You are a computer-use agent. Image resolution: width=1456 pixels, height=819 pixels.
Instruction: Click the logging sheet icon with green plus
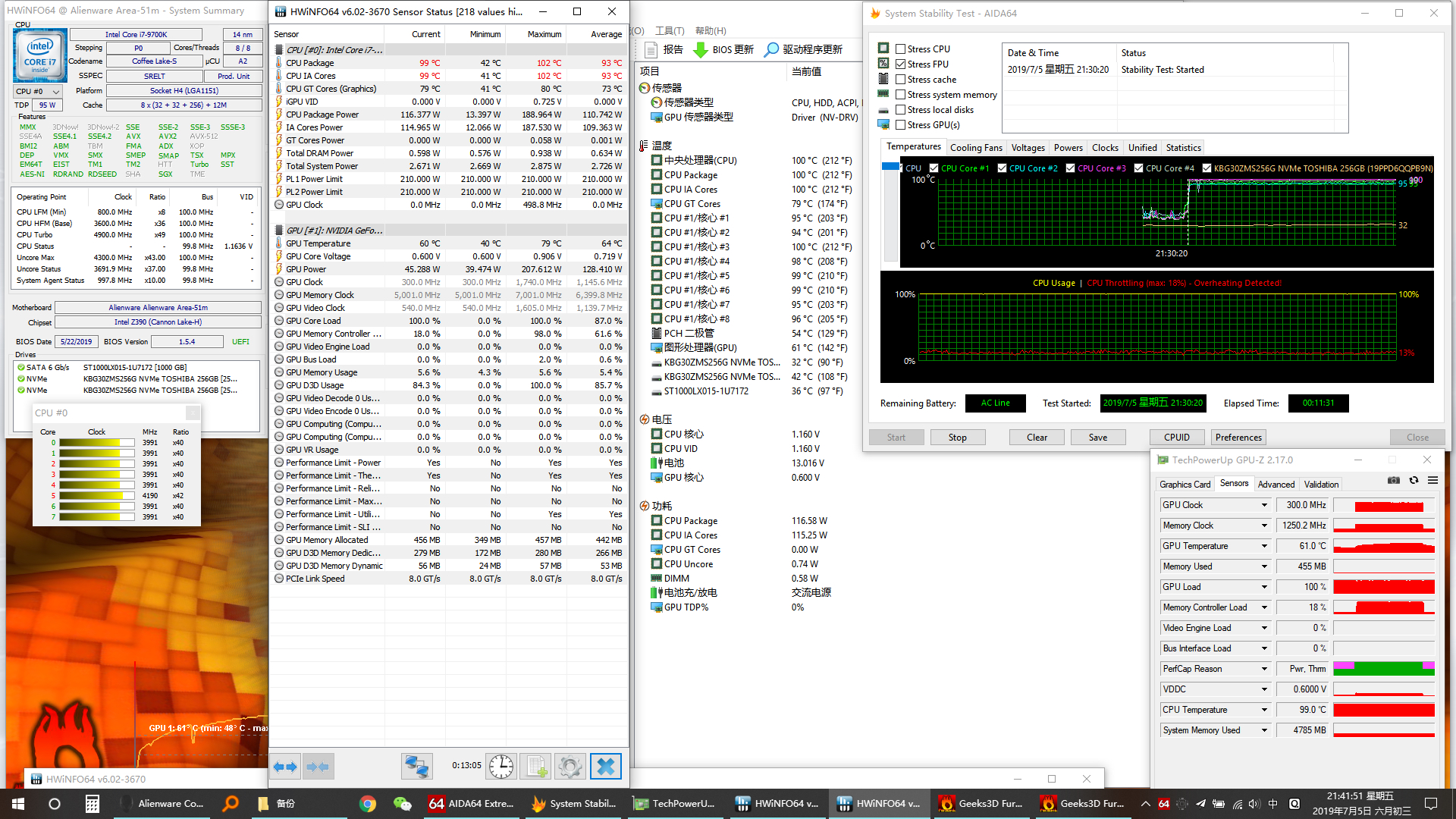coord(536,766)
